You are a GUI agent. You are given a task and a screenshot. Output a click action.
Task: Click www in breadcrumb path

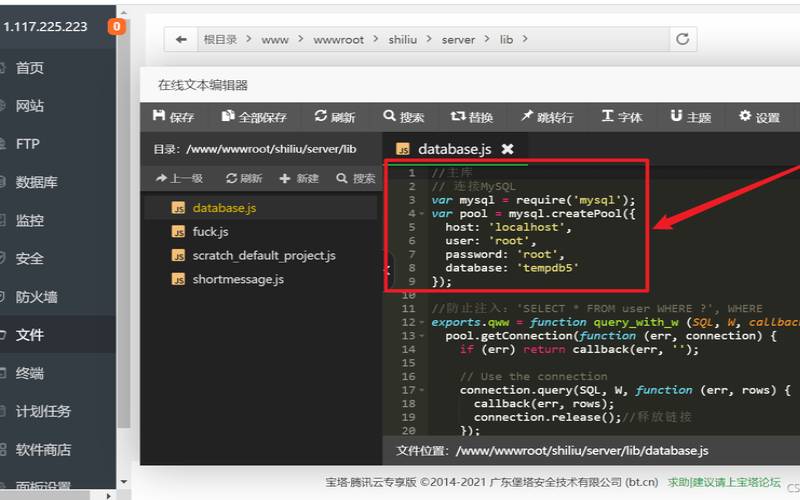[275, 40]
